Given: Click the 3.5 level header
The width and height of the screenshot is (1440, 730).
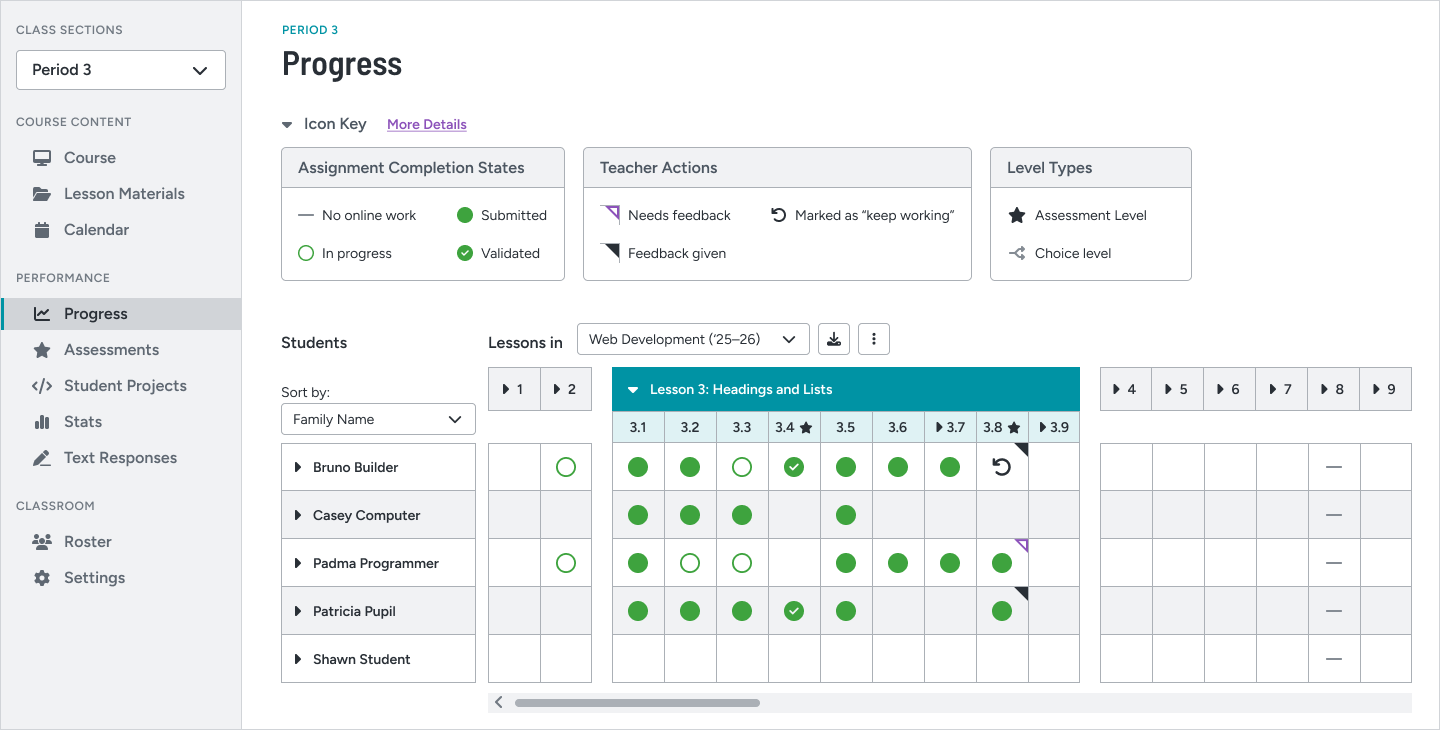Looking at the screenshot, I should pyautogui.click(x=846, y=427).
